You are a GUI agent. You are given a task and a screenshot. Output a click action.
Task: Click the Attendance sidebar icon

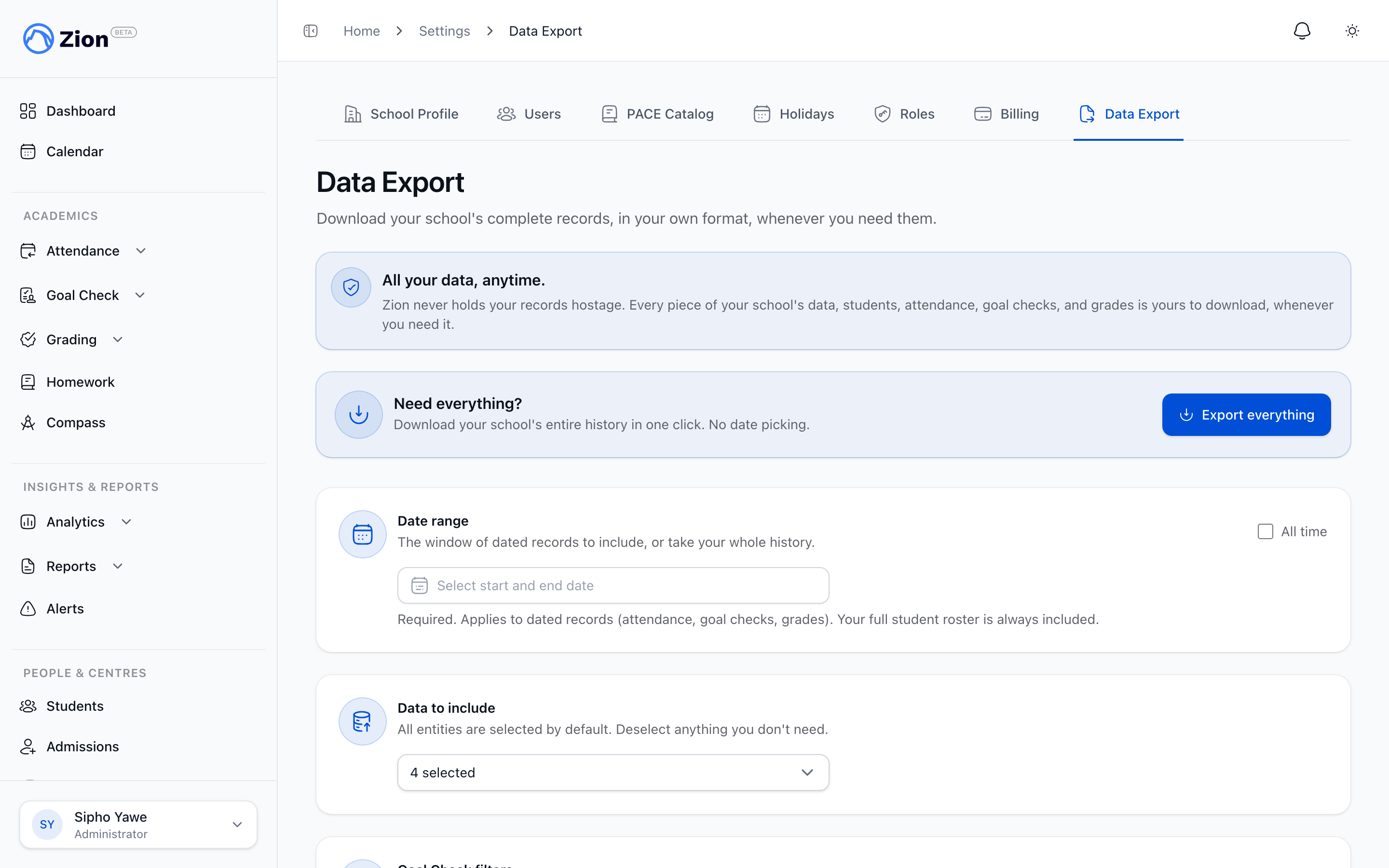tap(28, 251)
